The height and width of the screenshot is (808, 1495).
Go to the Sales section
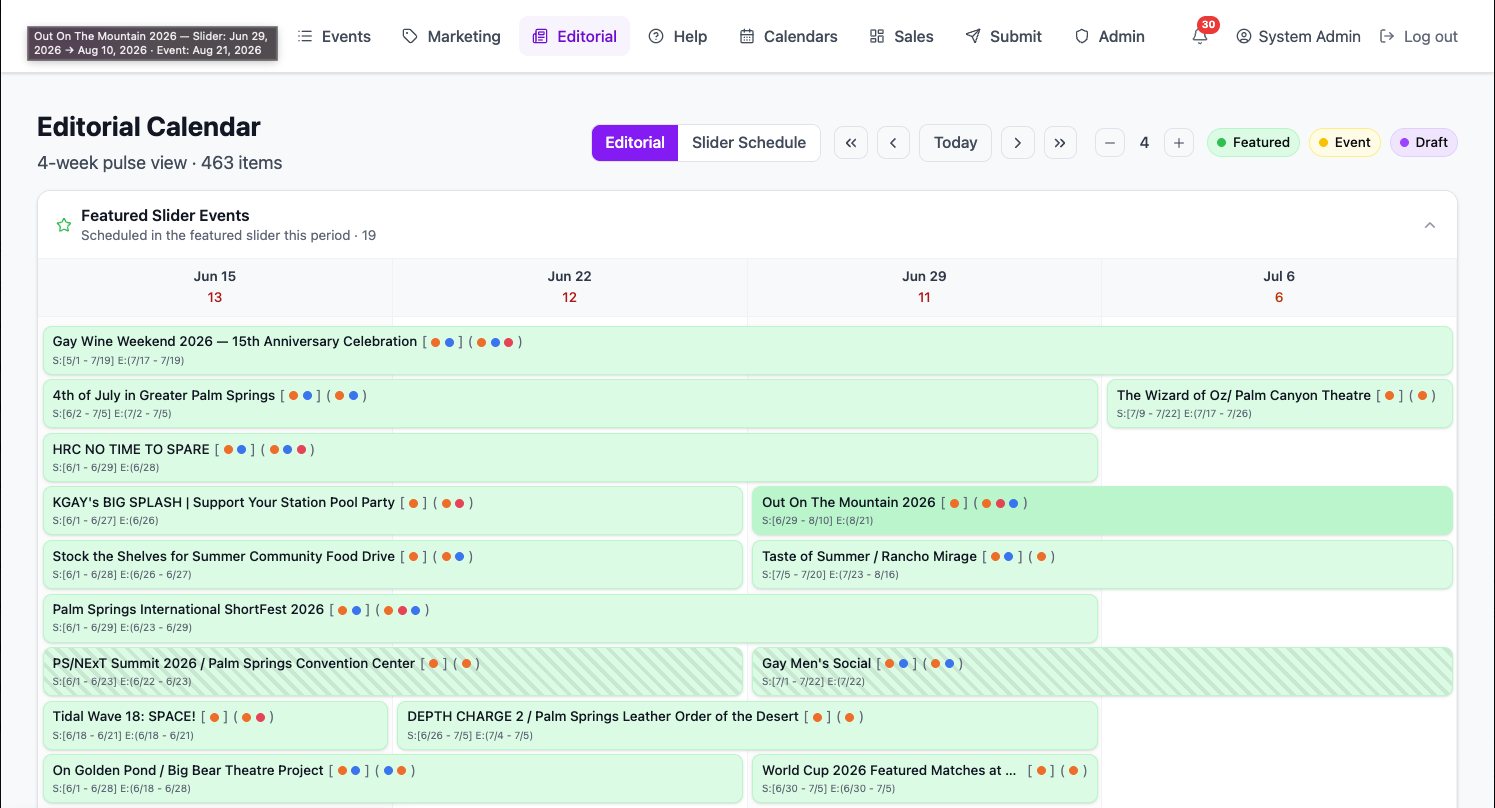(901, 36)
